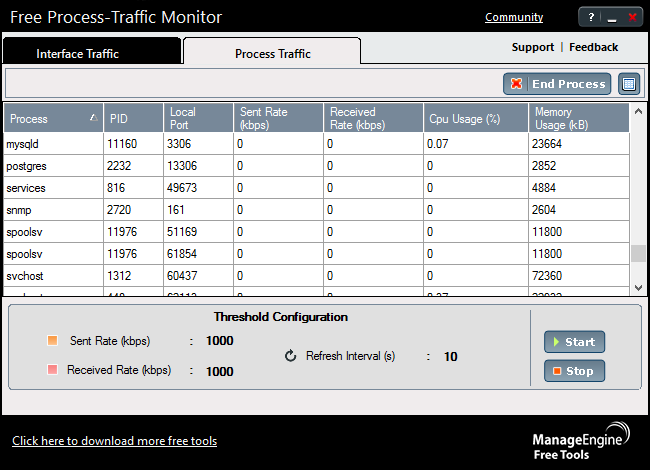
Task: Open the column chooser grid icon
Action: click(x=629, y=84)
